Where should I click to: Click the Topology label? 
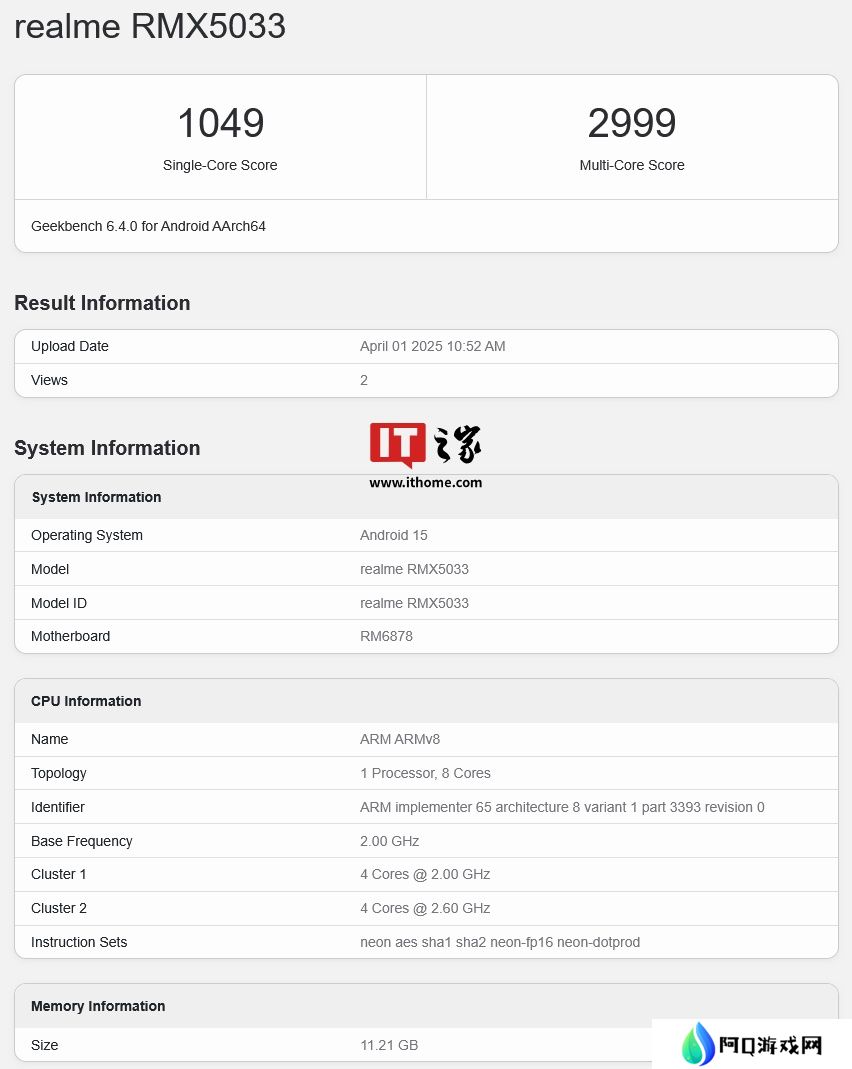59,773
